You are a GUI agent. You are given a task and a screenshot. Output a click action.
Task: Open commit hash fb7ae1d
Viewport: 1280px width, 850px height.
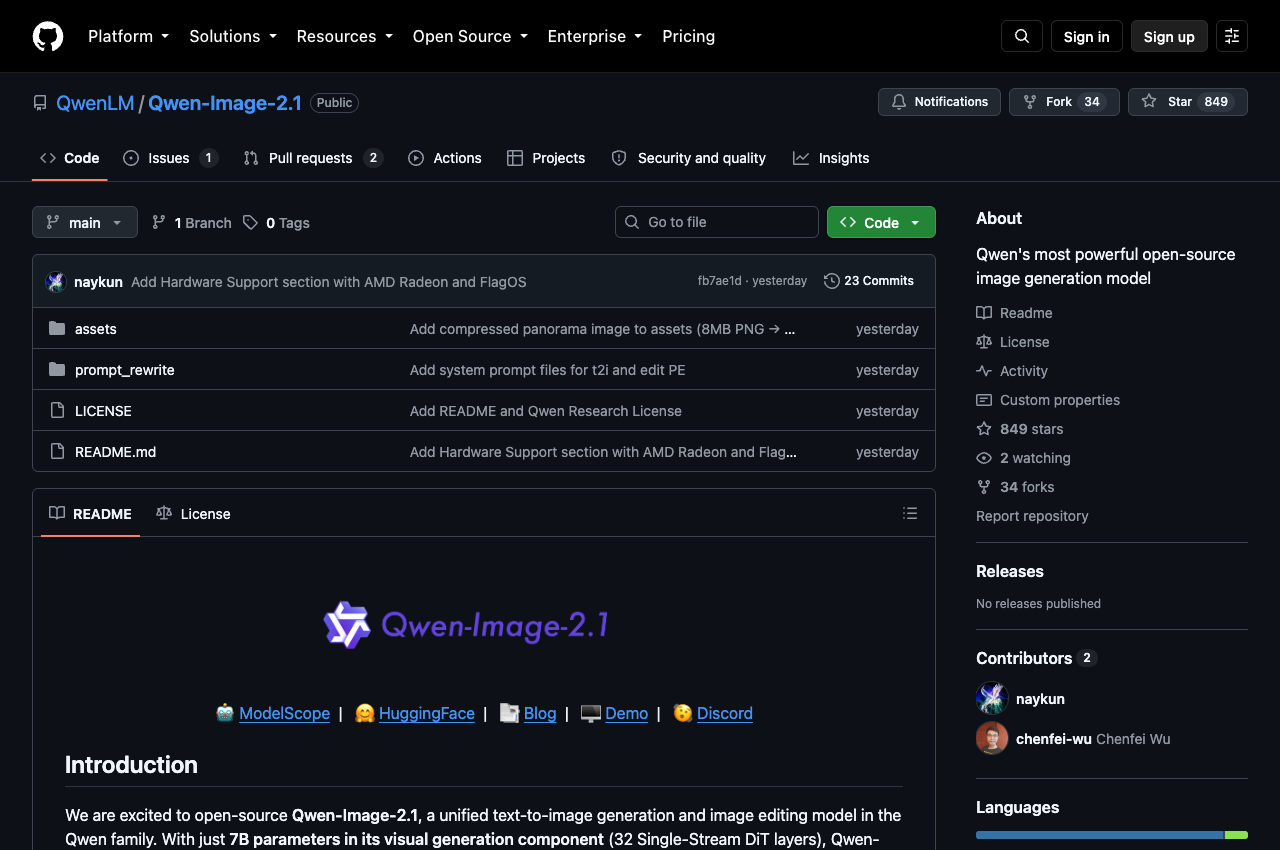pyautogui.click(x=720, y=281)
